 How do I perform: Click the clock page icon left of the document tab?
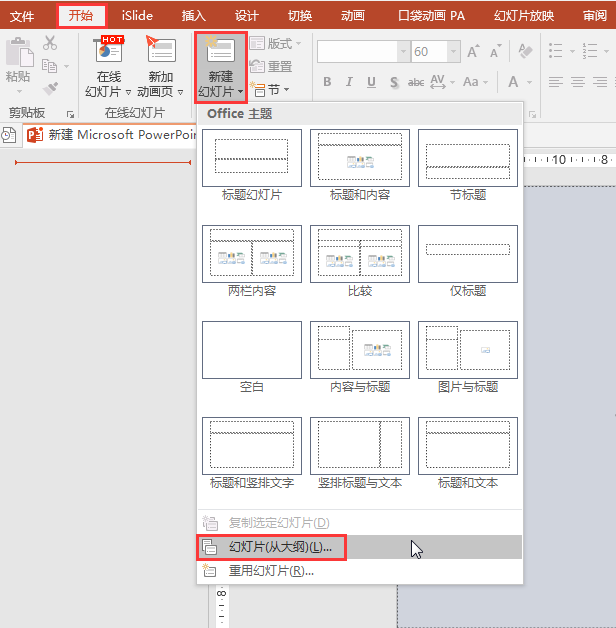pyautogui.click(x=9, y=135)
